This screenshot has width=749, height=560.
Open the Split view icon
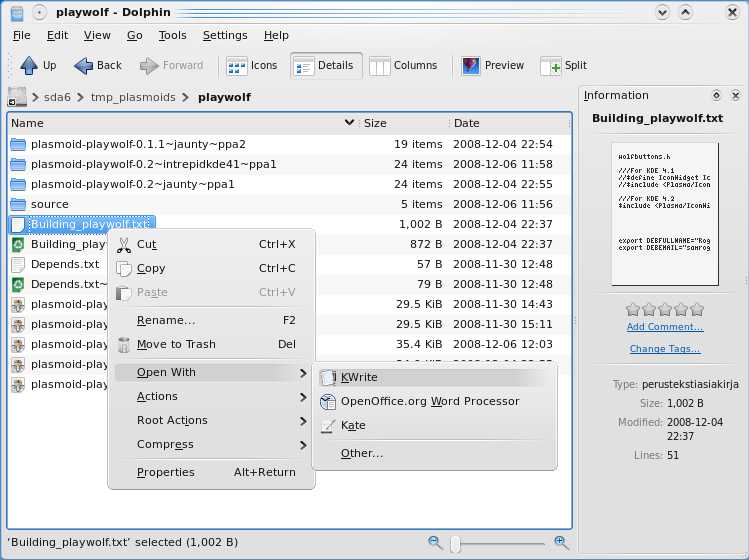click(x=551, y=66)
